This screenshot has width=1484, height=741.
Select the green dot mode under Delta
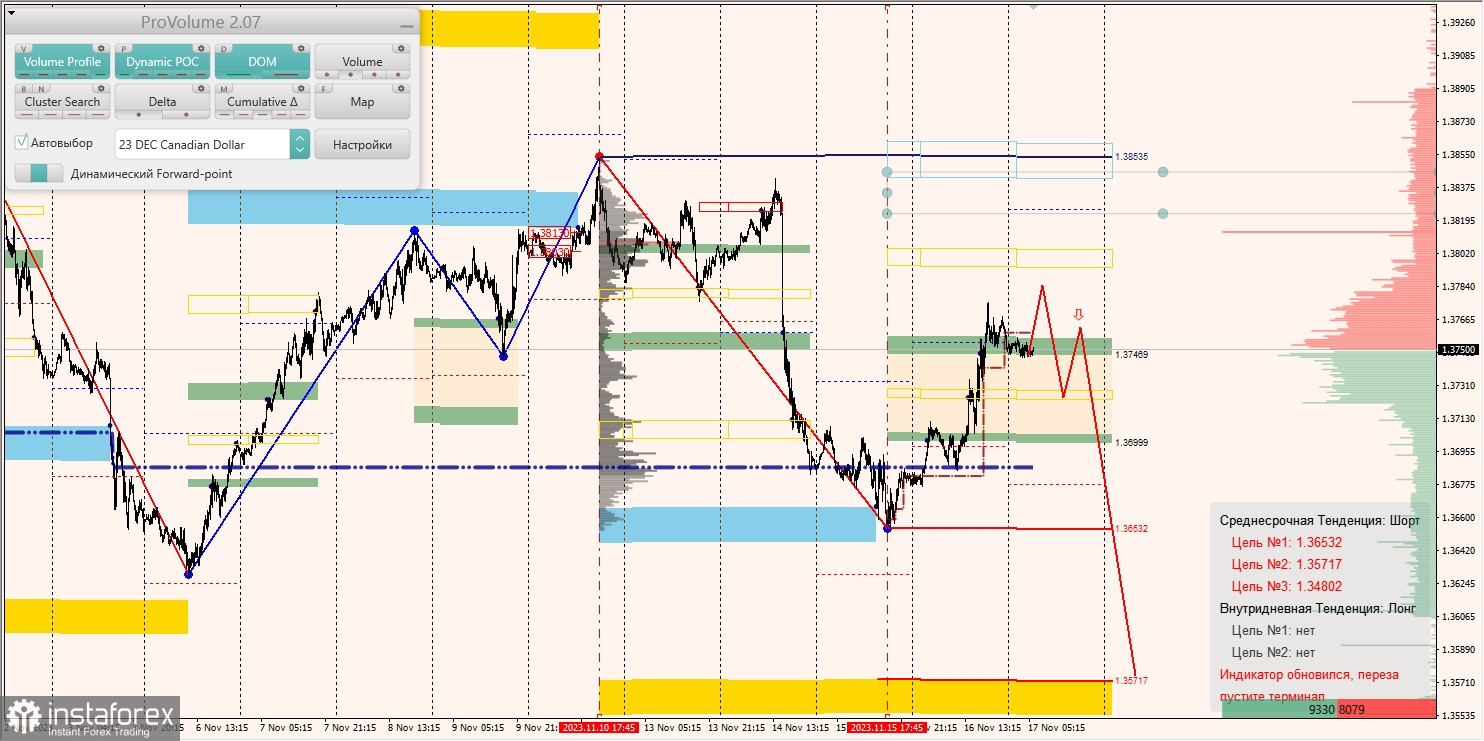(x=139, y=115)
